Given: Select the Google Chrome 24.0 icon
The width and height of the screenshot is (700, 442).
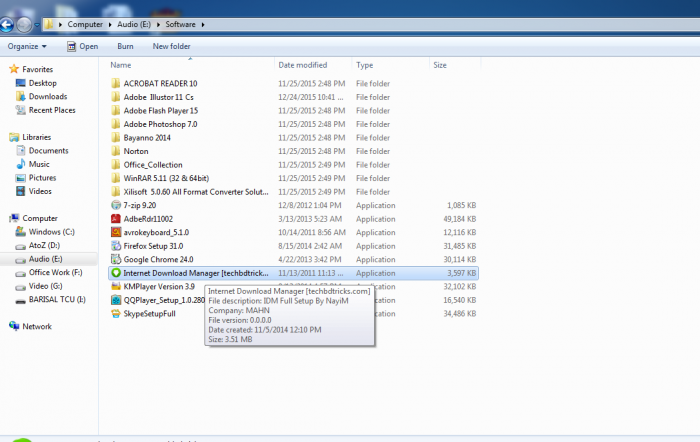Looking at the screenshot, I should (116, 259).
